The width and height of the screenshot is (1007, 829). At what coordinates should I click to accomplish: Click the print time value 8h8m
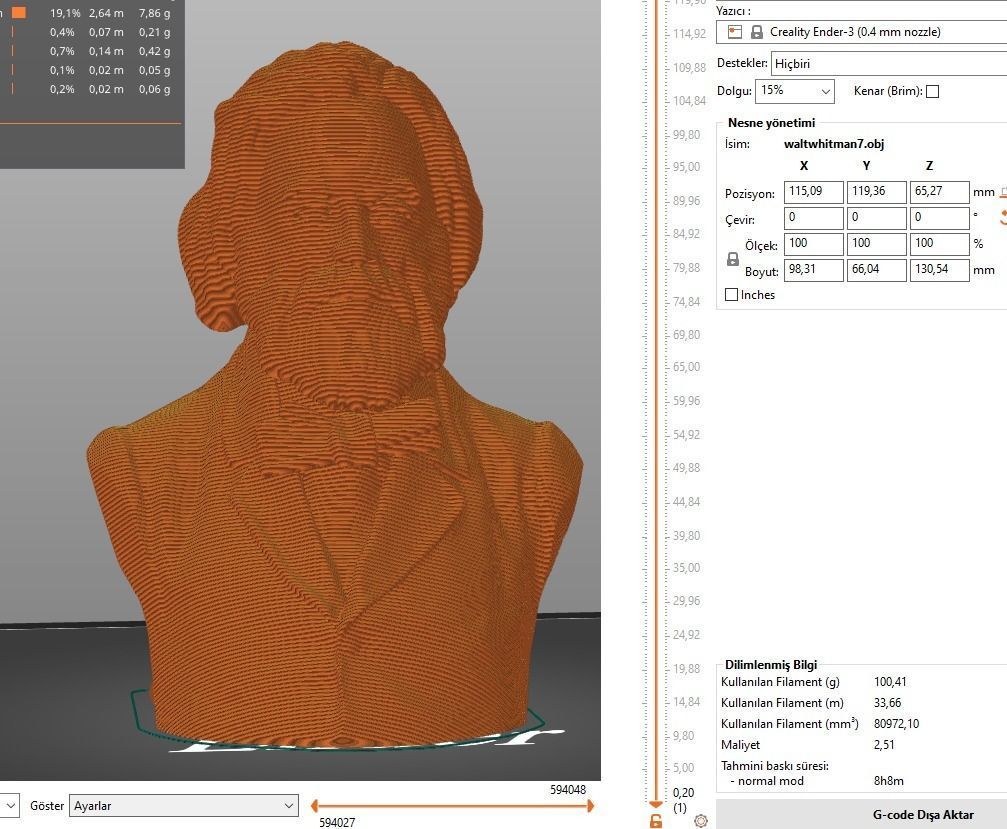(x=889, y=781)
